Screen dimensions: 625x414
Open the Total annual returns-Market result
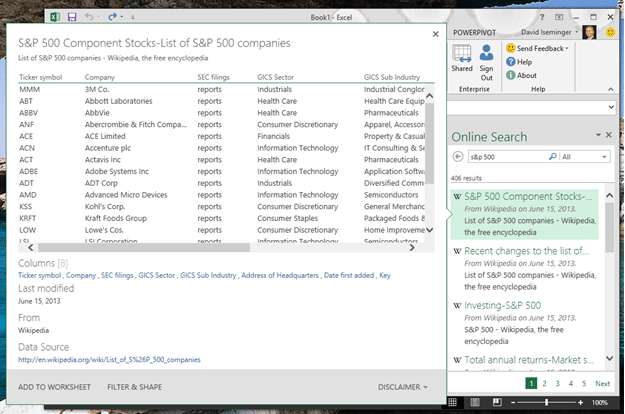click(x=529, y=360)
